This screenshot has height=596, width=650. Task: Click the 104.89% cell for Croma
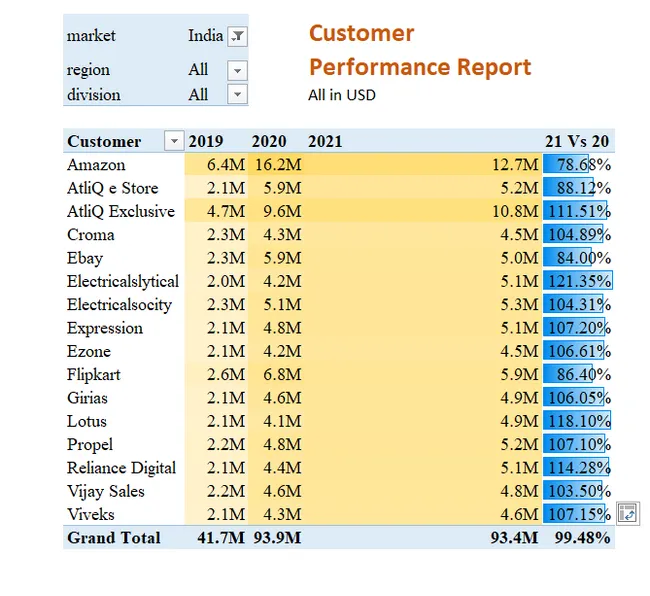(579, 235)
